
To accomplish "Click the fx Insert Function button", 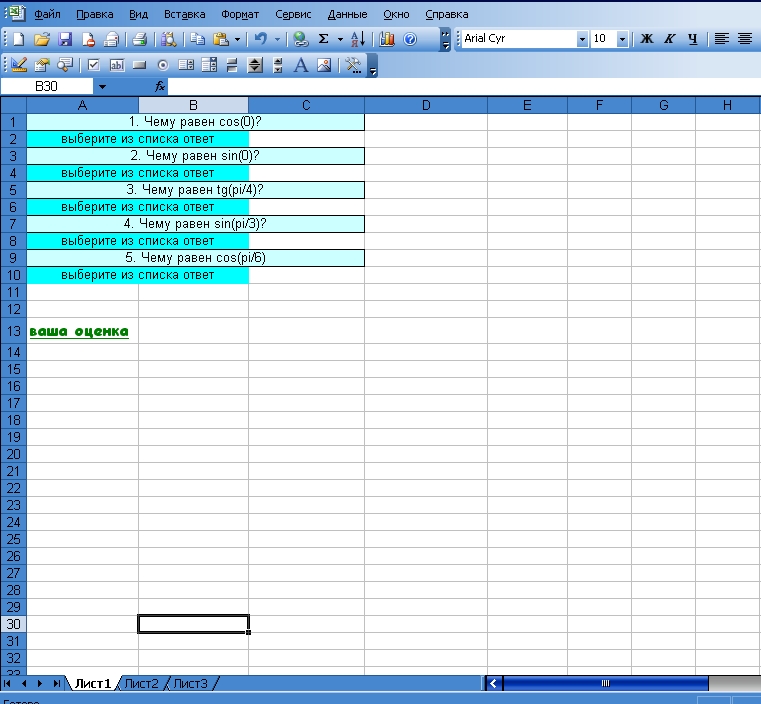I will pyautogui.click(x=160, y=86).
